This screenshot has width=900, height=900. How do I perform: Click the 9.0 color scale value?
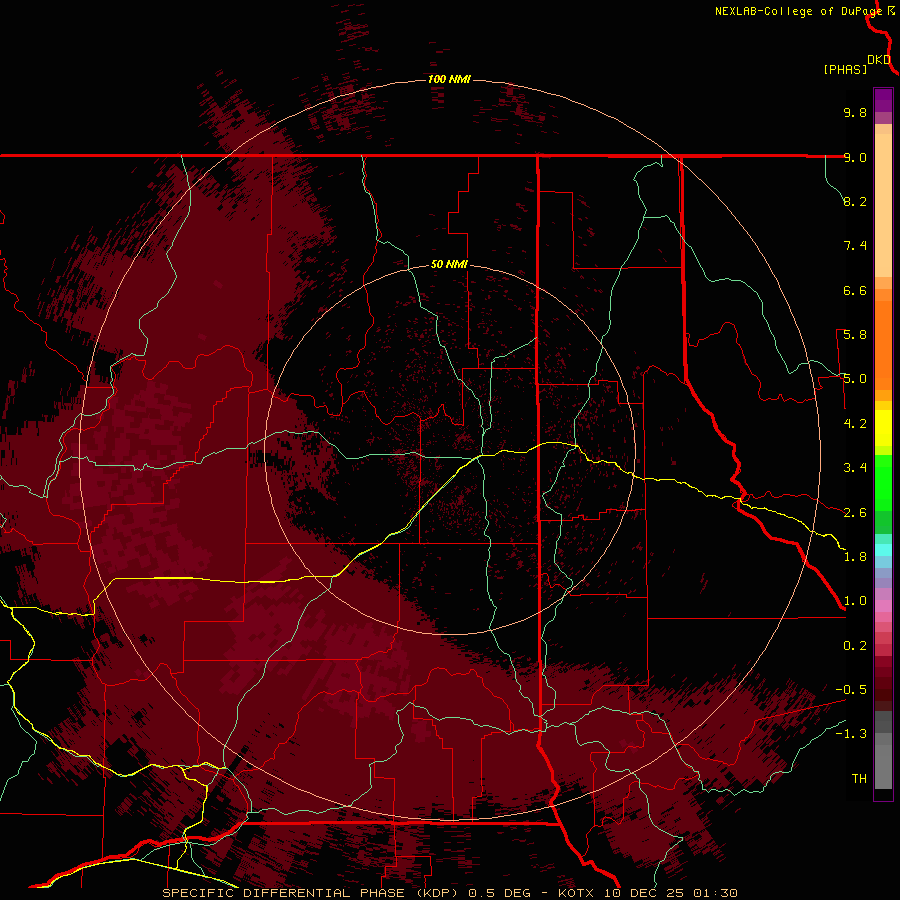[855, 157]
